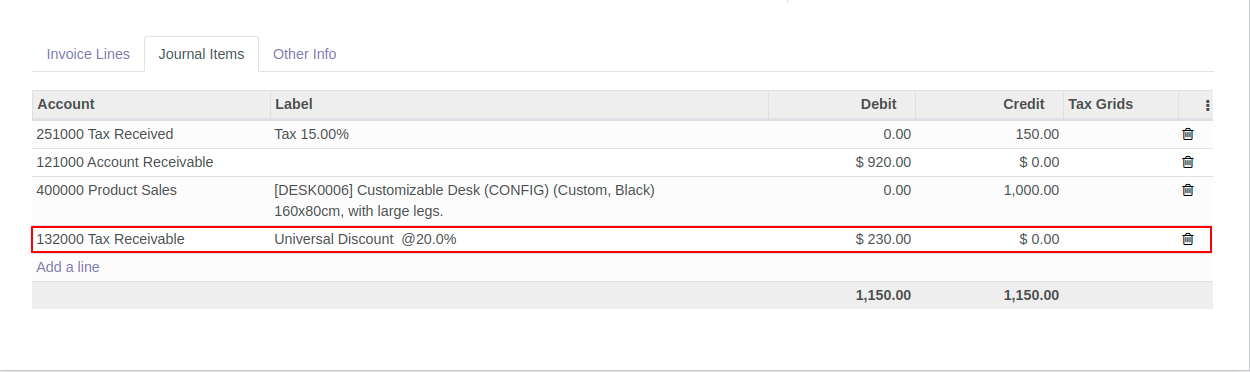Edit the Tax 15.00% label cell
This screenshot has height=372, width=1250.
pyautogui.click(x=519, y=134)
